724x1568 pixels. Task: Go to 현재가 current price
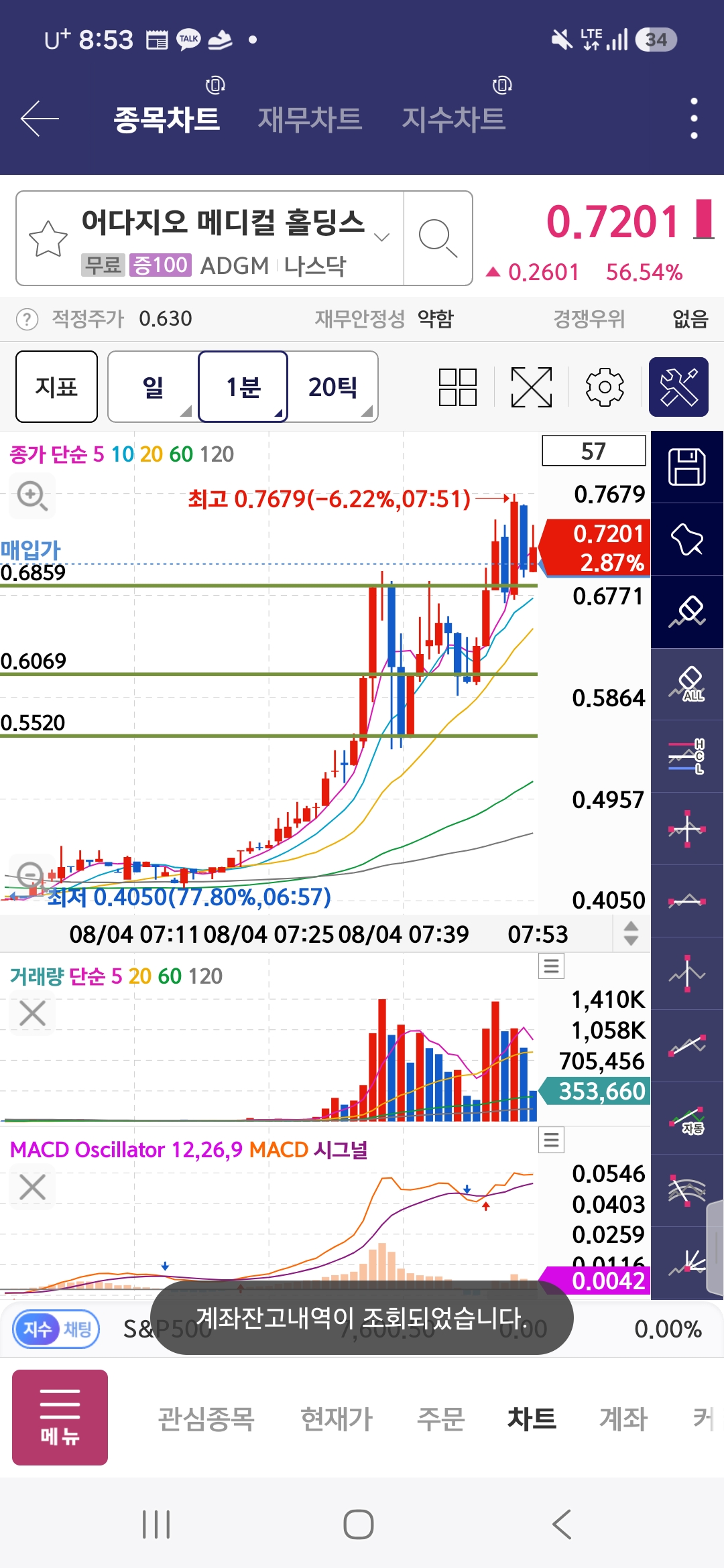337,1419
